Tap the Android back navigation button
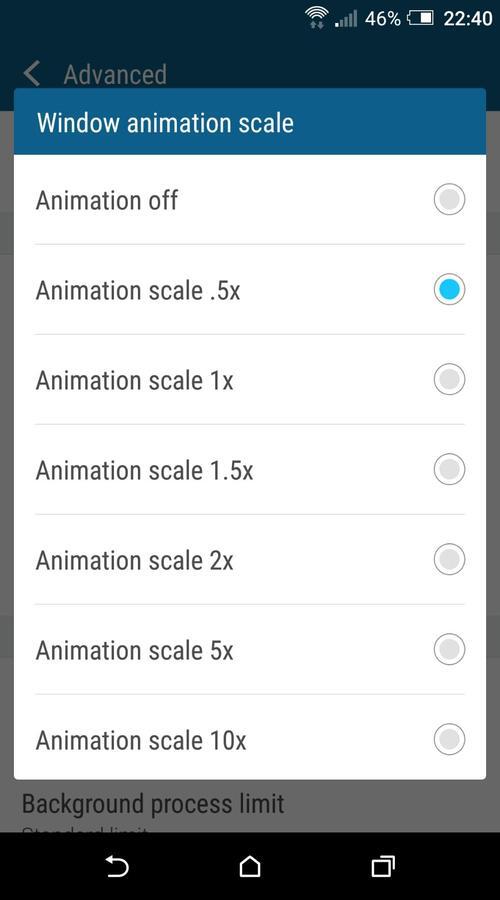This screenshot has height=900, width=500. coord(117,866)
